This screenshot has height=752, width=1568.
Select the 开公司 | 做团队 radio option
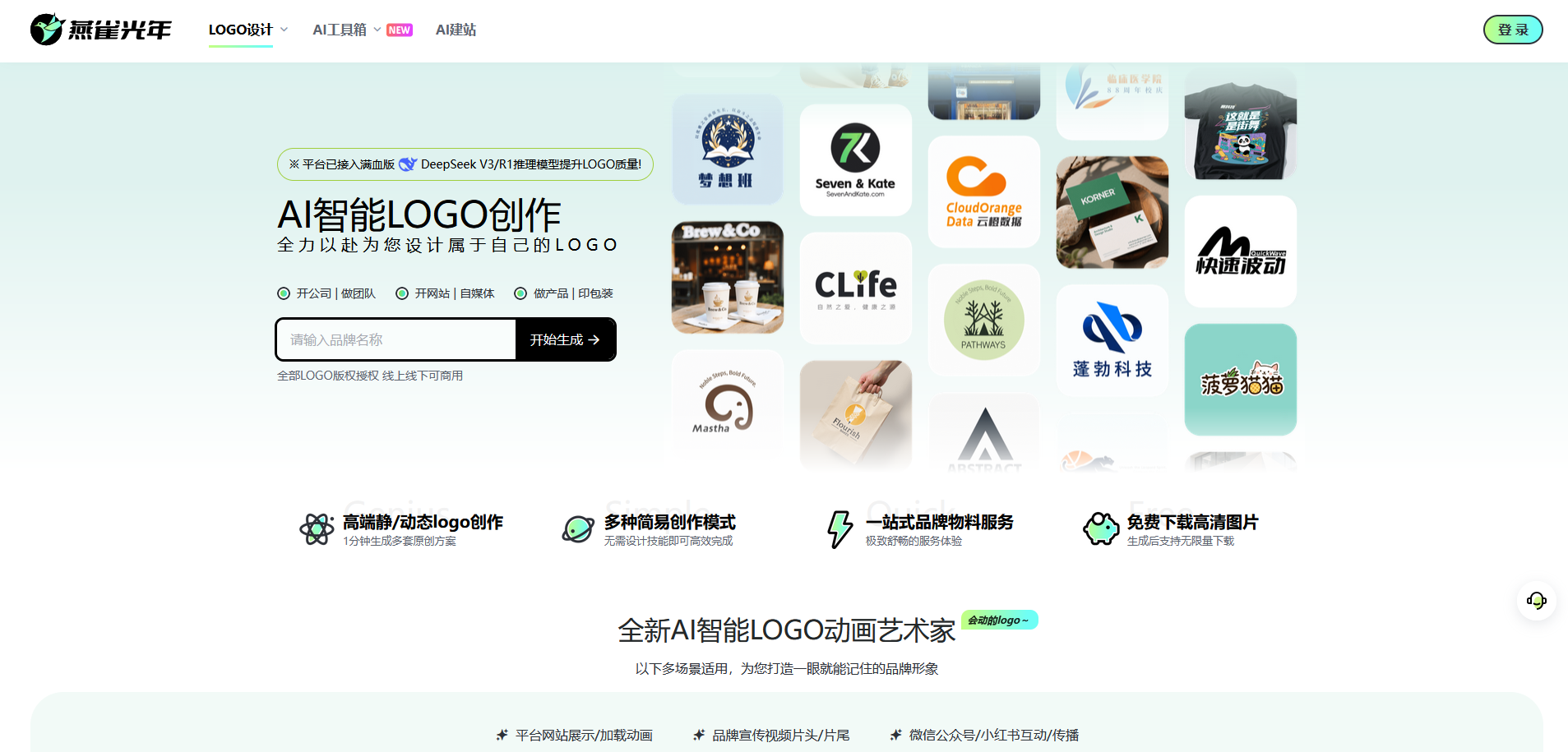(284, 293)
